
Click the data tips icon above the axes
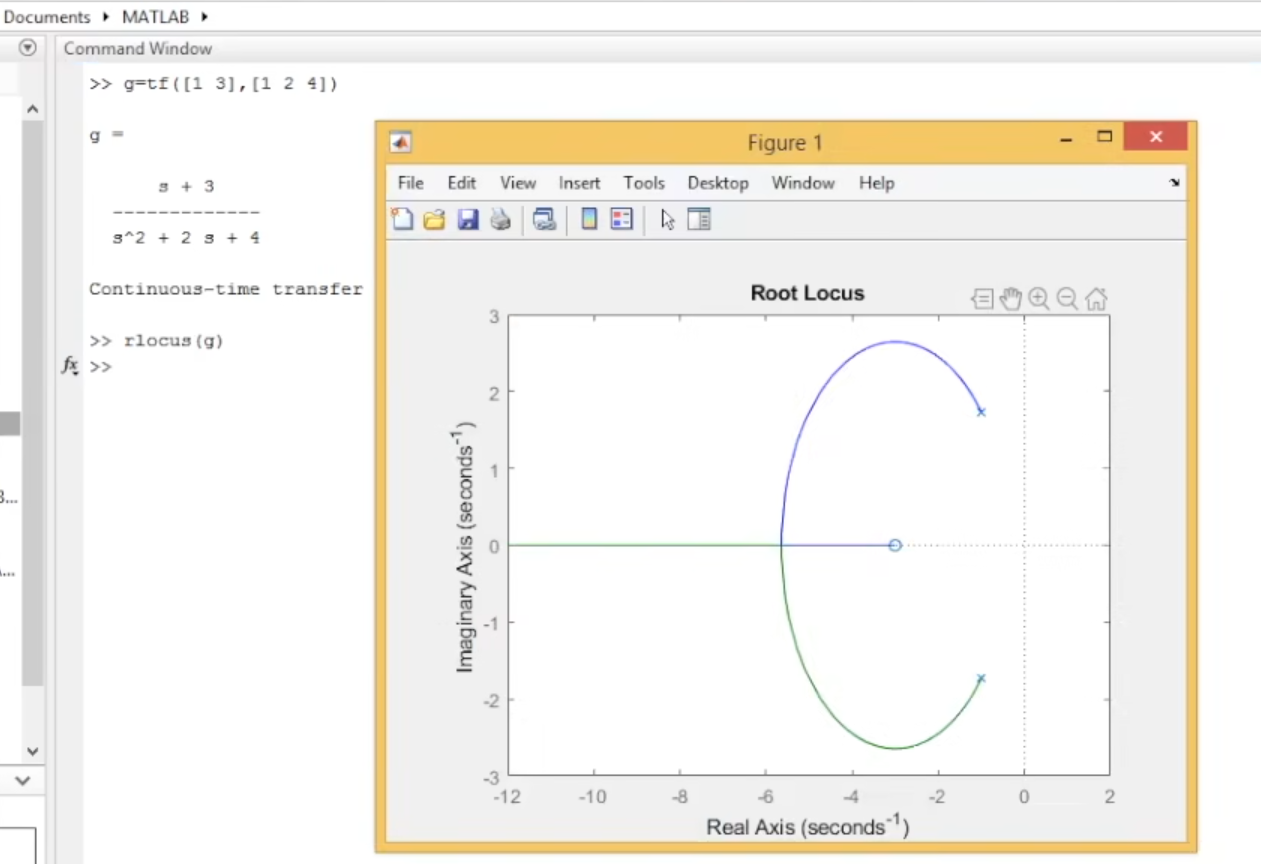[982, 298]
